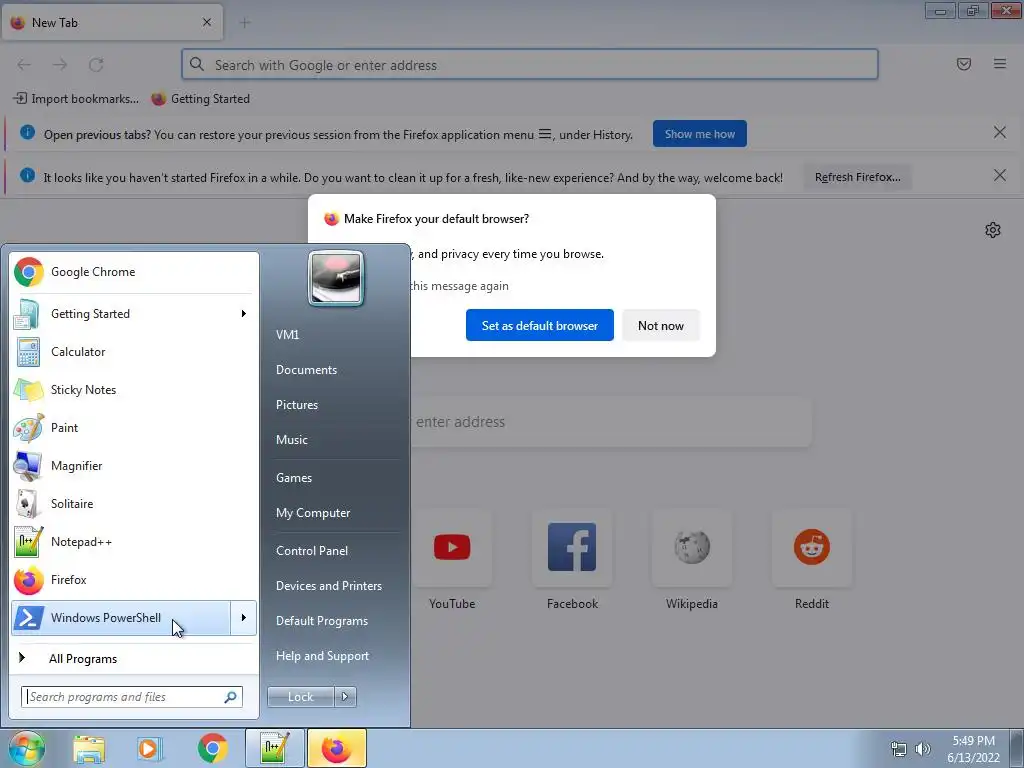This screenshot has width=1024, height=768.
Task: Open the new tab personalize gear icon
Action: coord(993,230)
